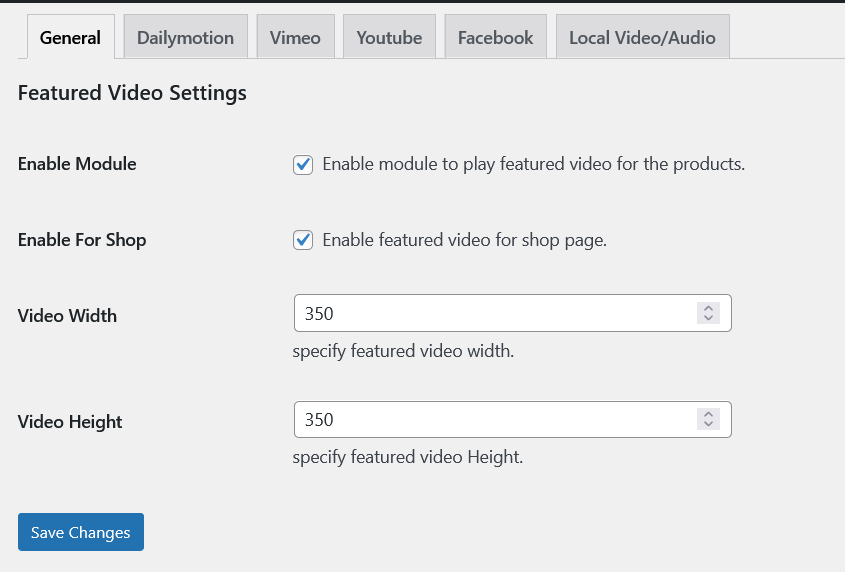Viewport: 845px width, 572px height.
Task: Decrease Video Width with the down arrow
Action: click(x=708, y=319)
